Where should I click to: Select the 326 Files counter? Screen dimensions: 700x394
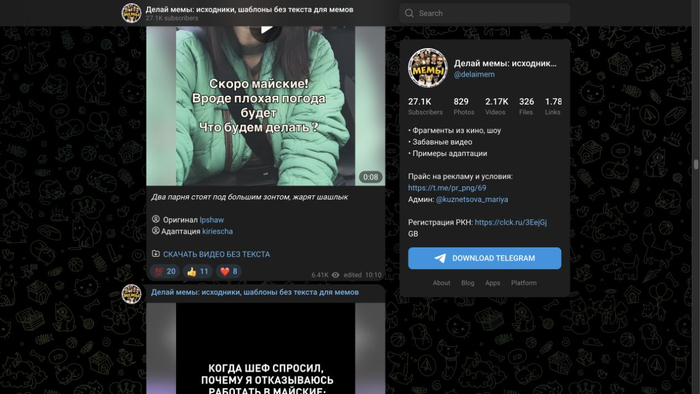click(x=526, y=106)
